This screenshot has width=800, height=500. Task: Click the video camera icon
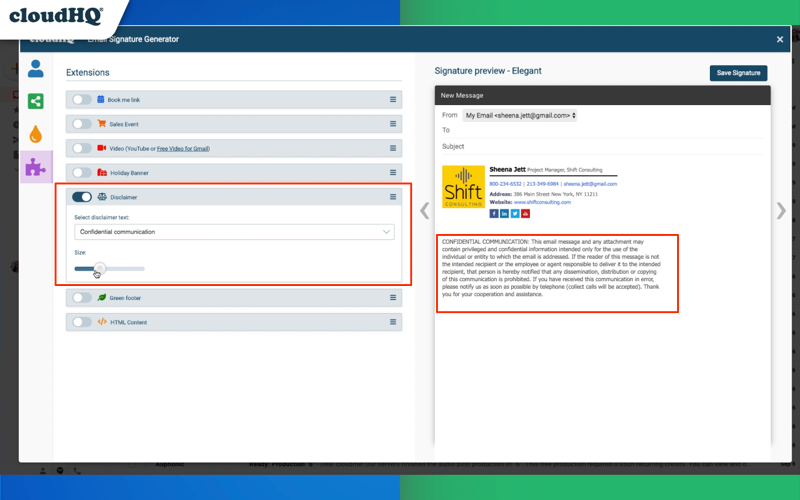click(x=102, y=148)
